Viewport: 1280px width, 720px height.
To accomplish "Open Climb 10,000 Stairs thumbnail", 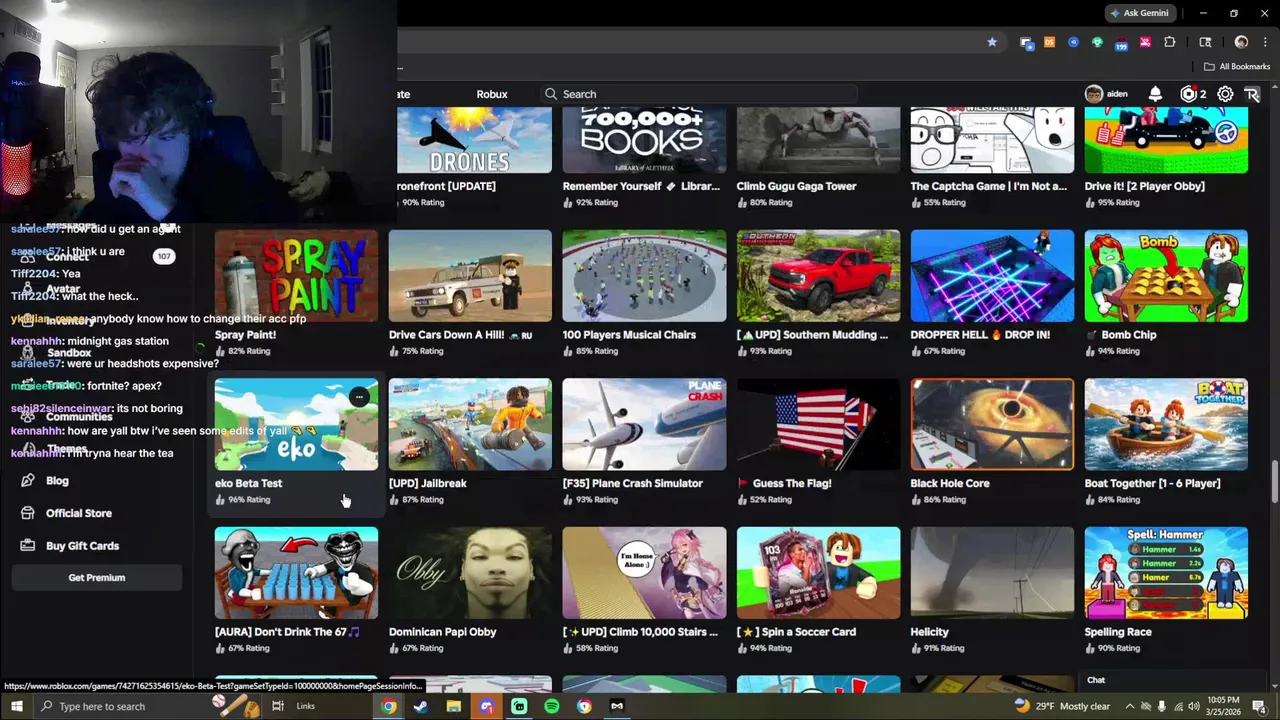I will coord(644,573).
